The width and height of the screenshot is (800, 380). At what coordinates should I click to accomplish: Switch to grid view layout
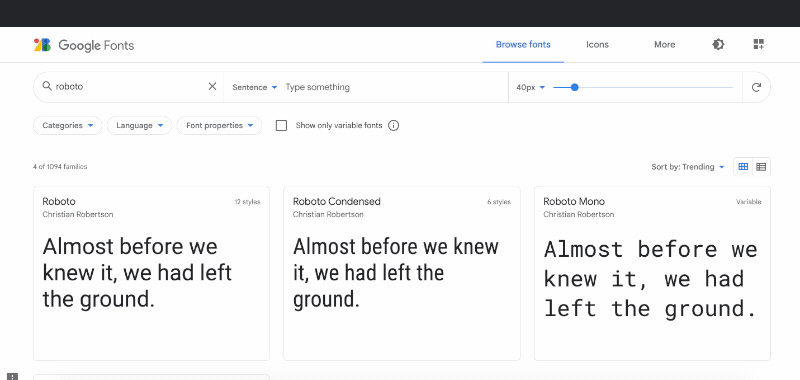[x=743, y=167]
